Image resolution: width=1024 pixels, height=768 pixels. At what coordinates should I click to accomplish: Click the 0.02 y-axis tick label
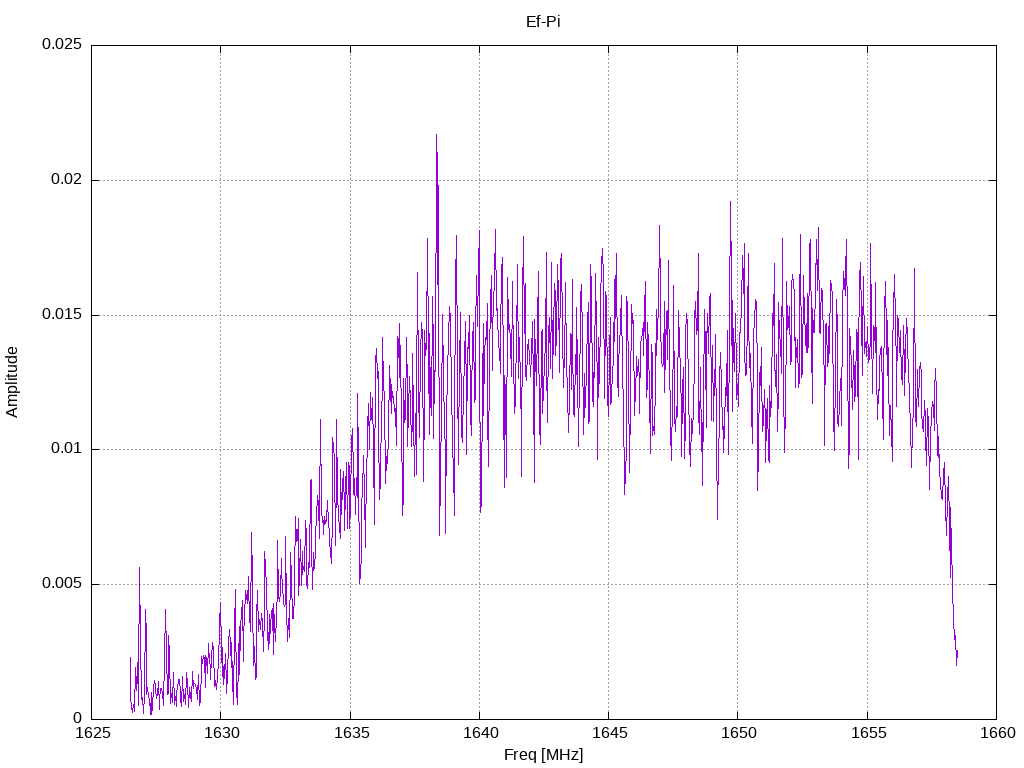pos(67,179)
